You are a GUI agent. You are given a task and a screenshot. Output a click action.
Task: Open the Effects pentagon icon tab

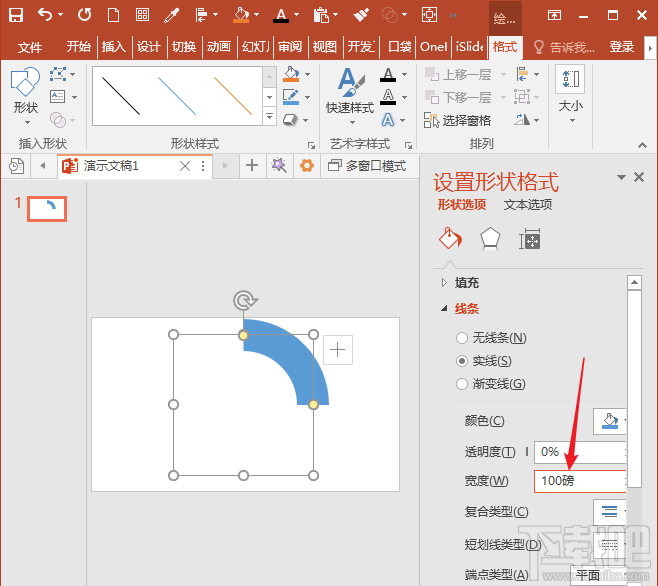tap(490, 238)
